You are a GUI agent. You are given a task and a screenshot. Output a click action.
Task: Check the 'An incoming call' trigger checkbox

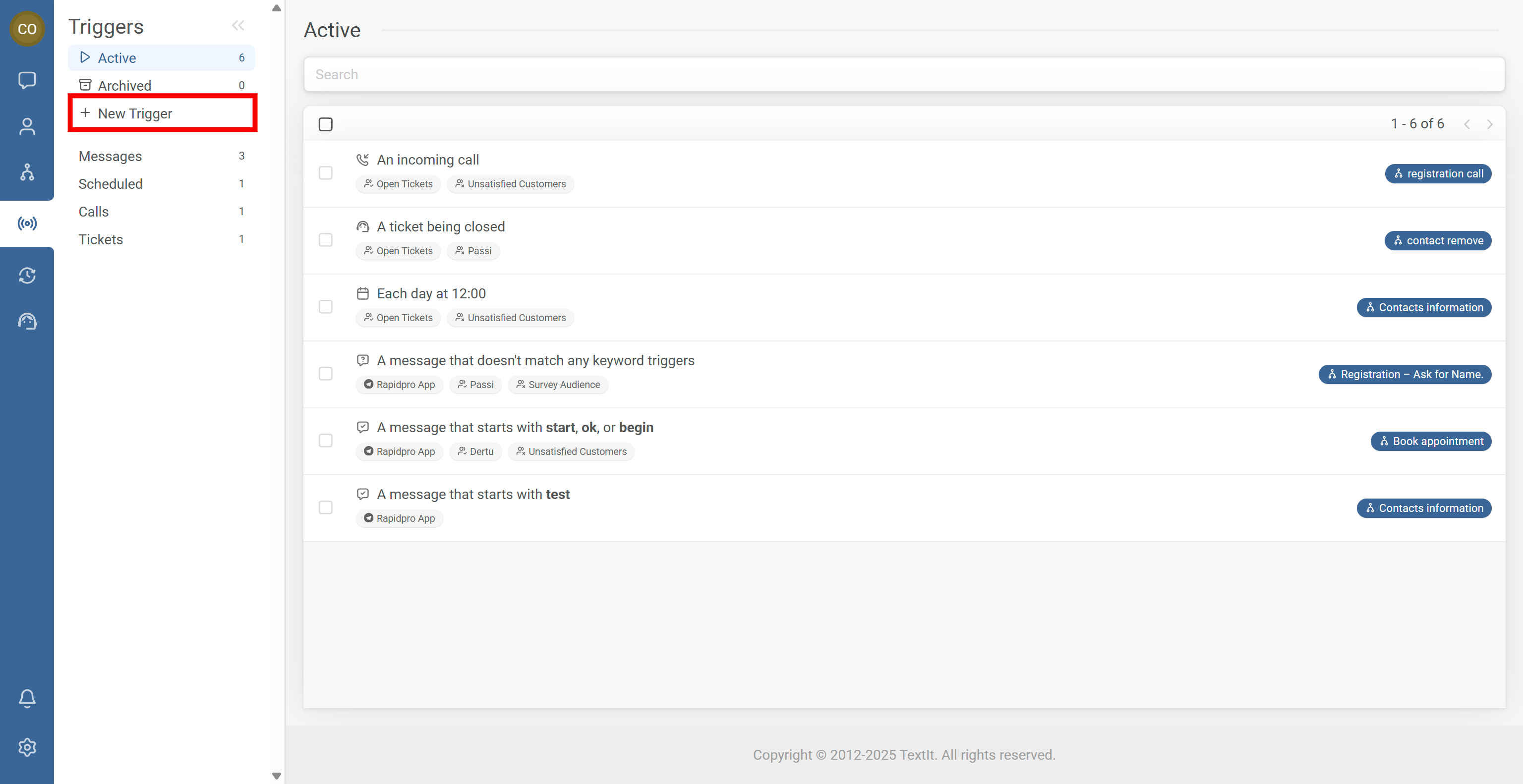325,173
